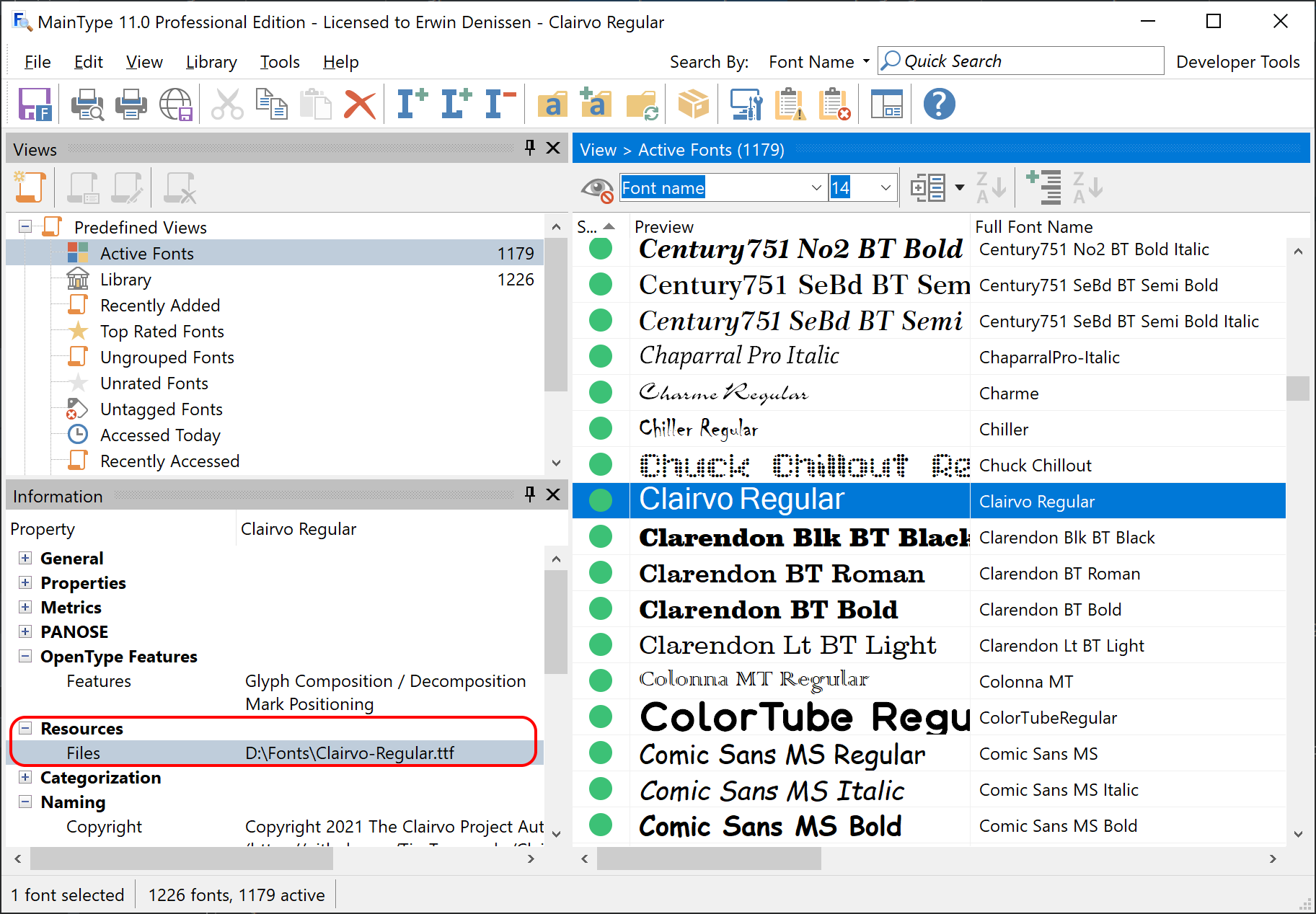Expand the General property group
The image size is (1316, 914).
pos(25,558)
